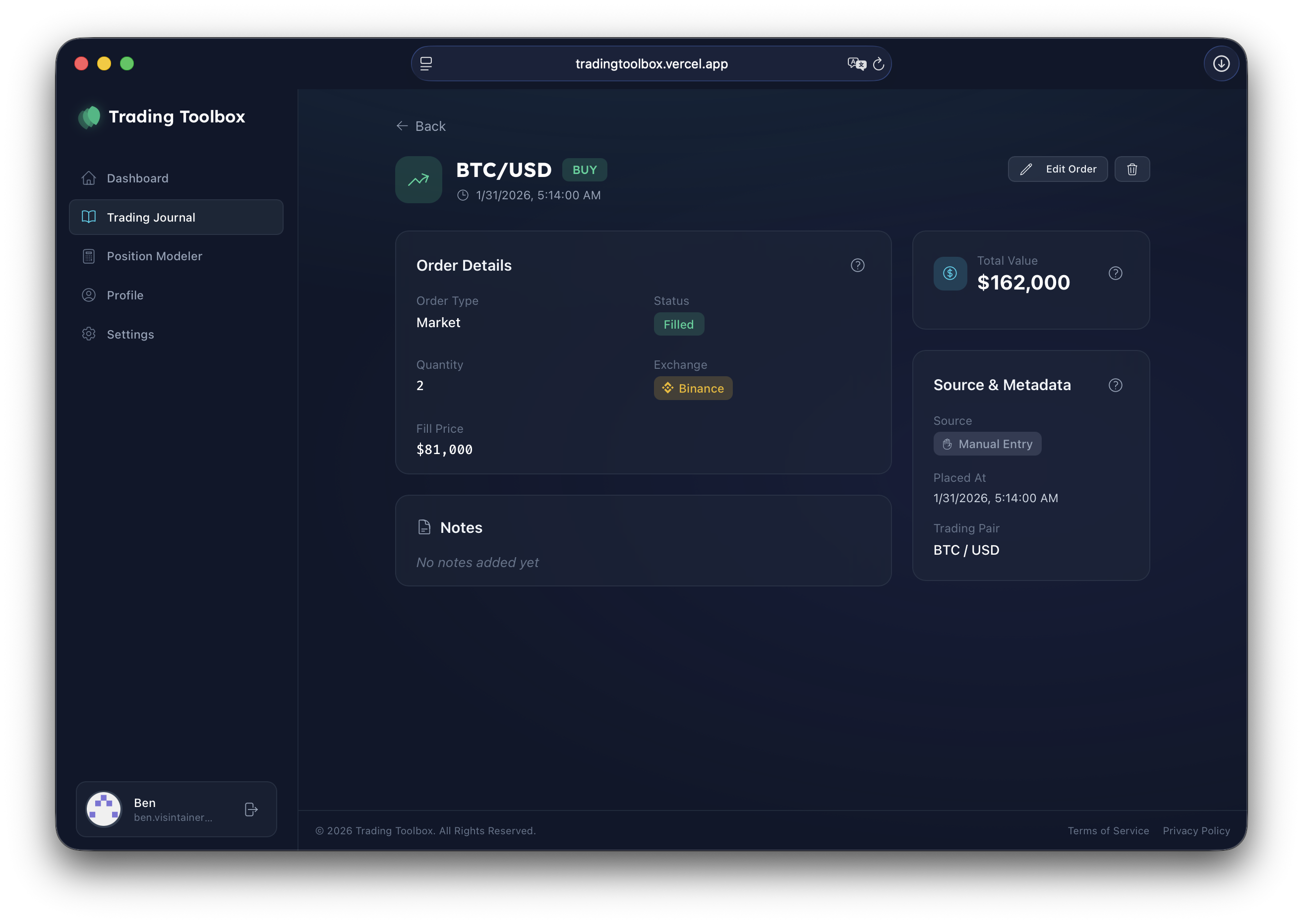
Task: Click the Binance exchange badge
Action: click(x=693, y=388)
